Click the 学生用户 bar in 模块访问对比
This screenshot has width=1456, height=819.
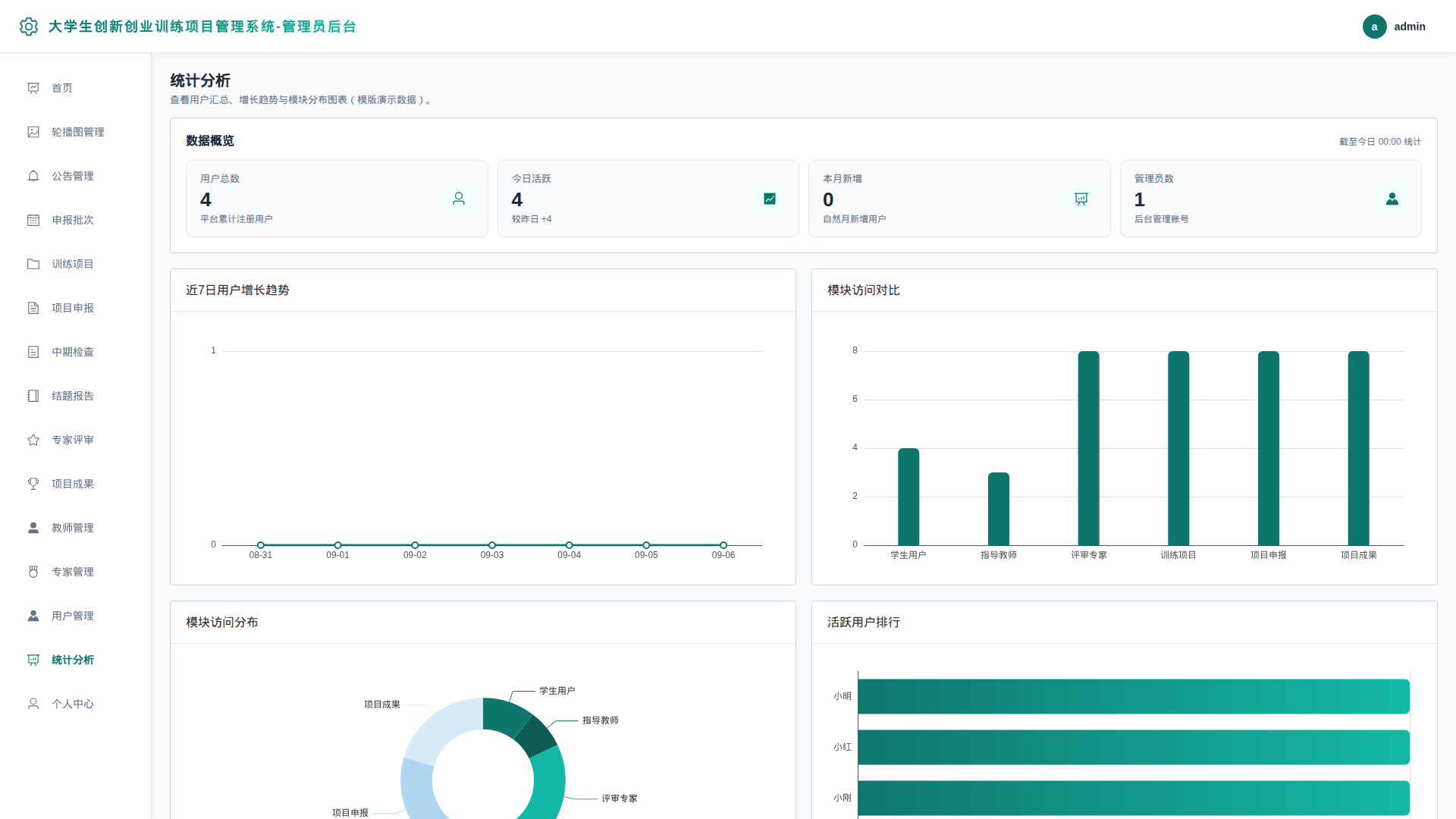click(x=908, y=497)
